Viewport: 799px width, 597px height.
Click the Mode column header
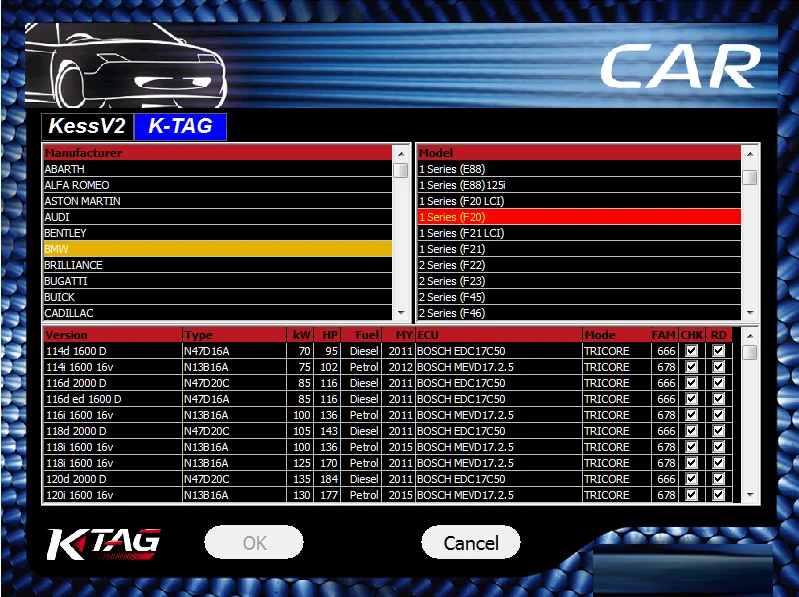pos(617,335)
